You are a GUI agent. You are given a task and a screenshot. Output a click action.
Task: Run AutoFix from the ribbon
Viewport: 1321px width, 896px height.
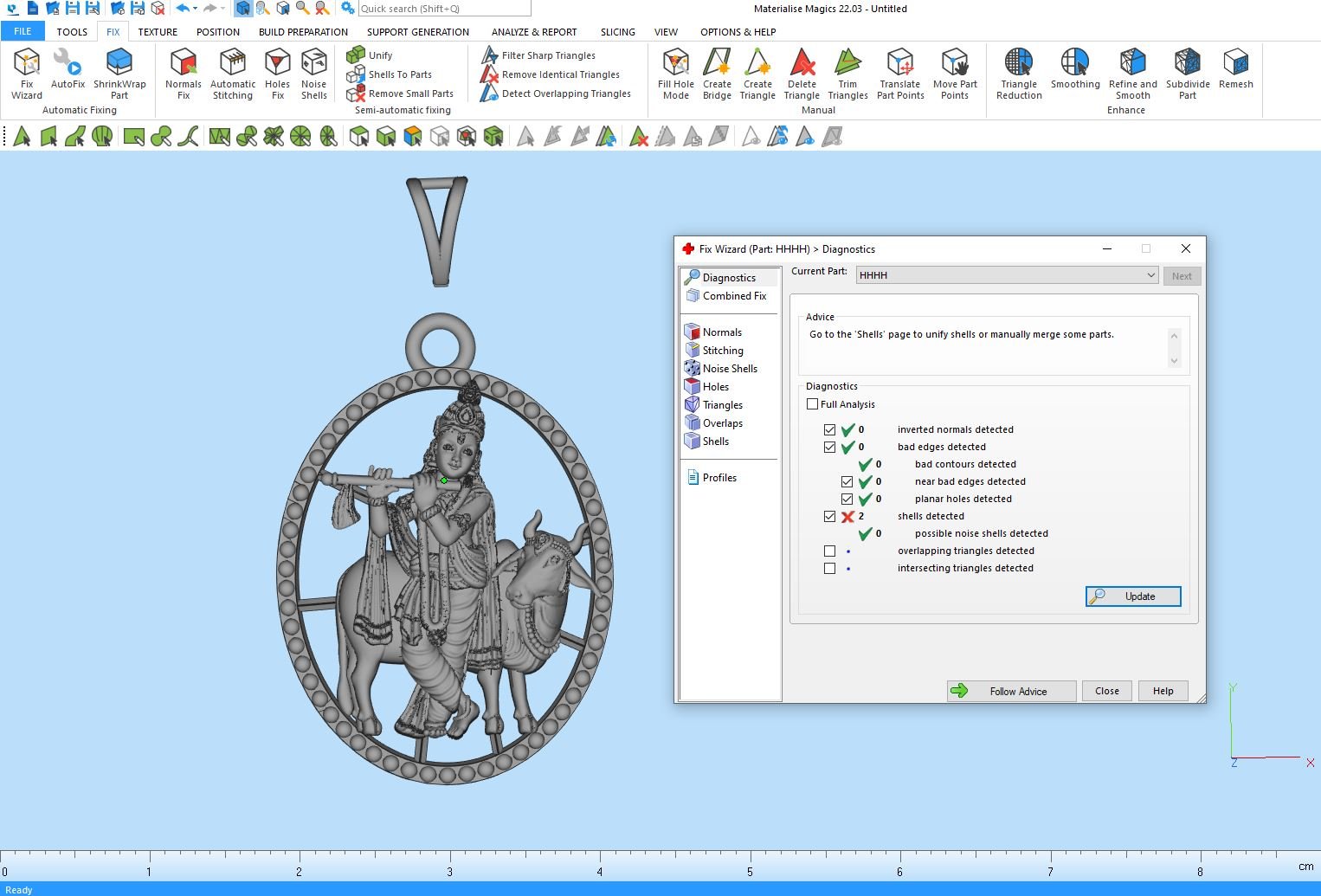68,69
